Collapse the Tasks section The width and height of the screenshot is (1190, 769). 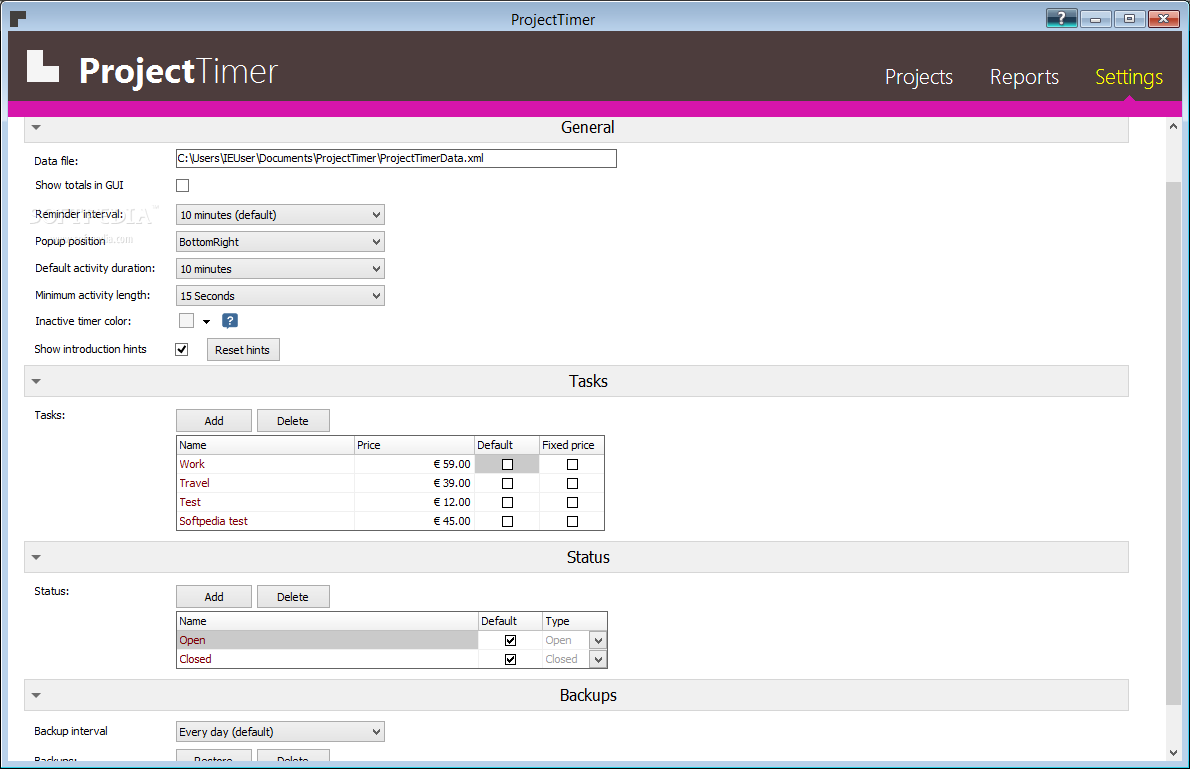click(x=36, y=381)
